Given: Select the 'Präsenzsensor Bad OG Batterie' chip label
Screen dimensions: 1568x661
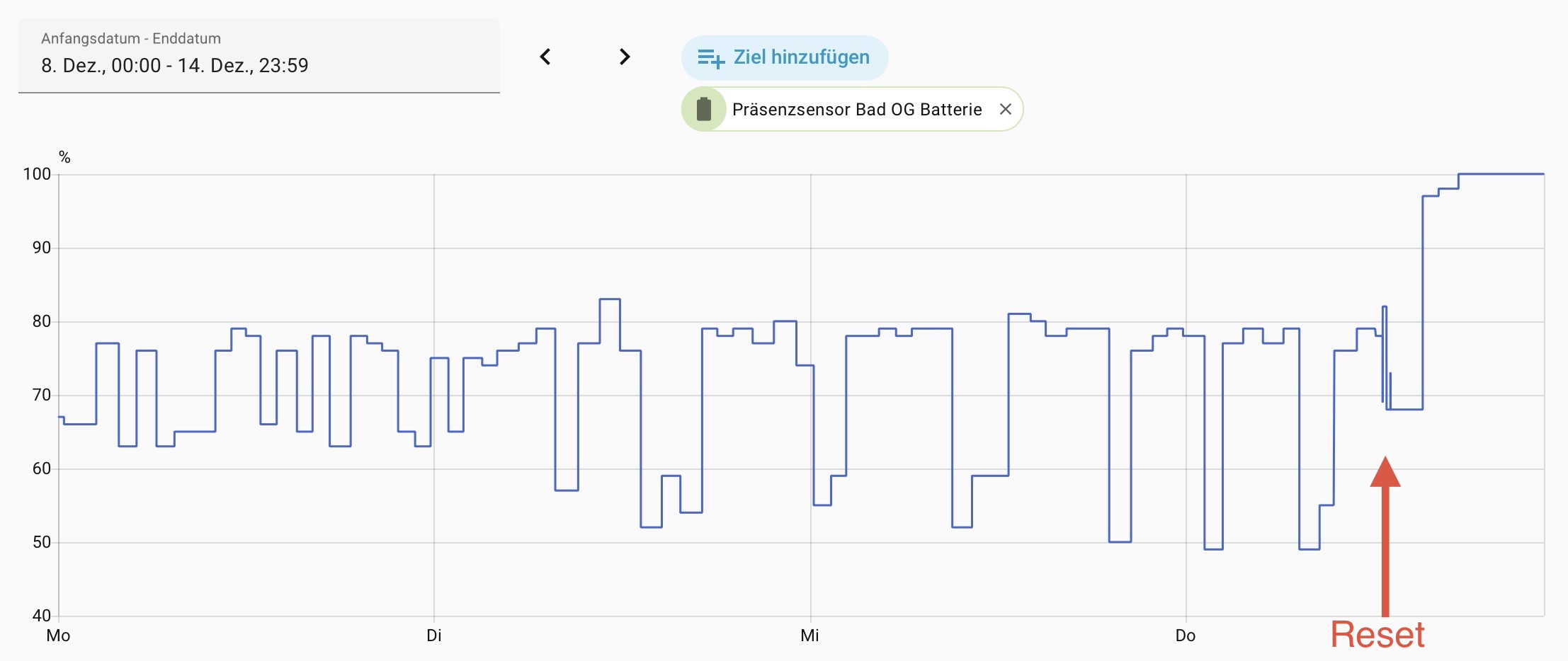Looking at the screenshot, I should 857,109.
